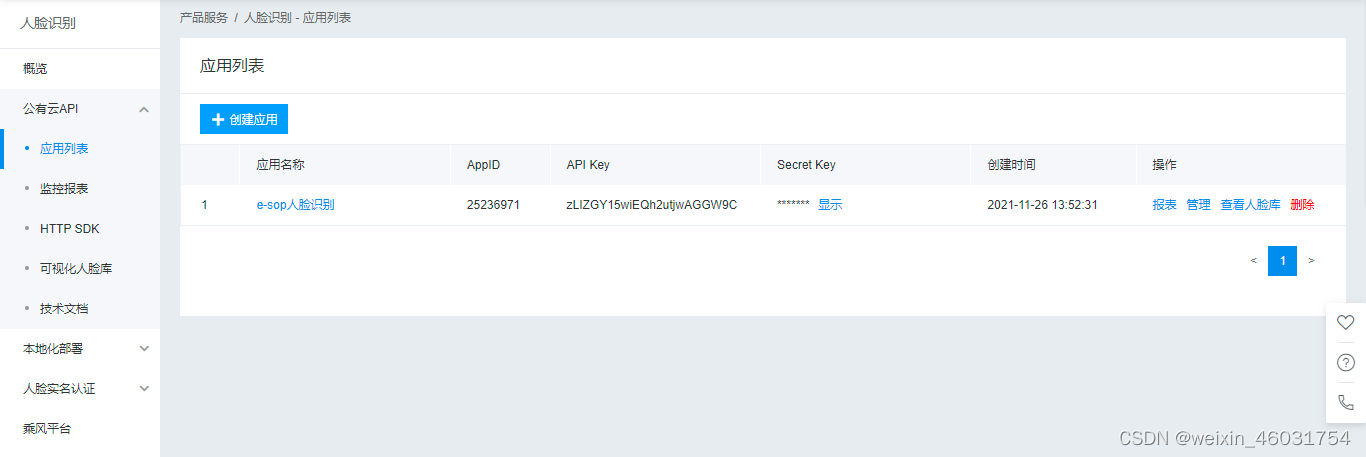Open 概览 in the sidebar

coord(35,69)
